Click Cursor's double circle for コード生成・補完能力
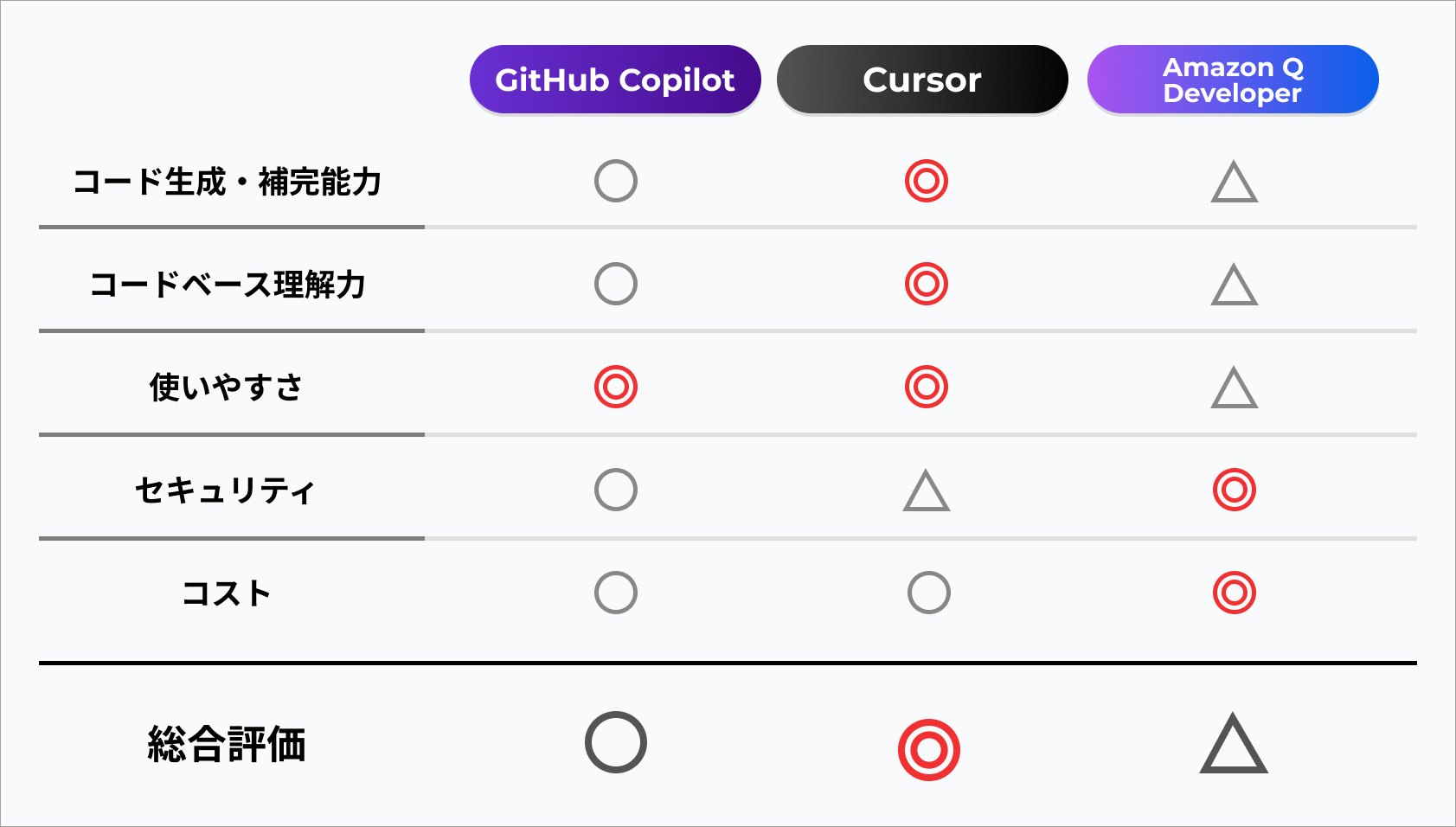The image size is (1456, 827). point(927,182)
